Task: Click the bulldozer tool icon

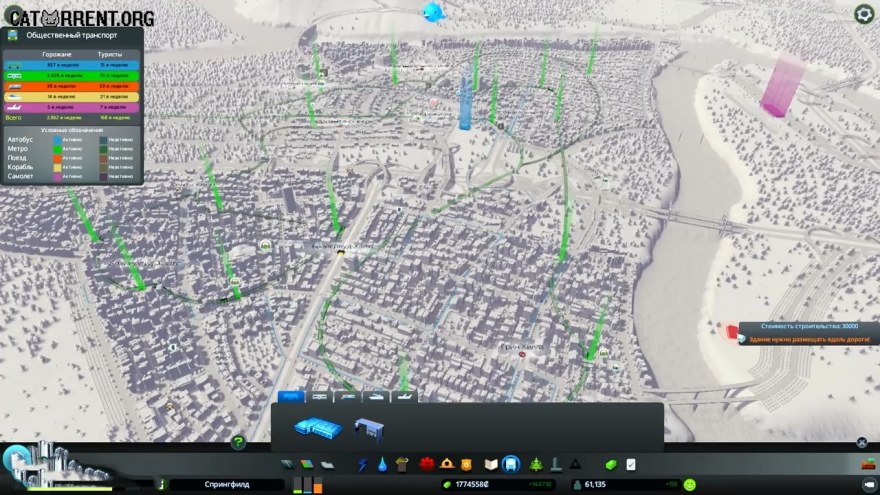Action: 868,464
